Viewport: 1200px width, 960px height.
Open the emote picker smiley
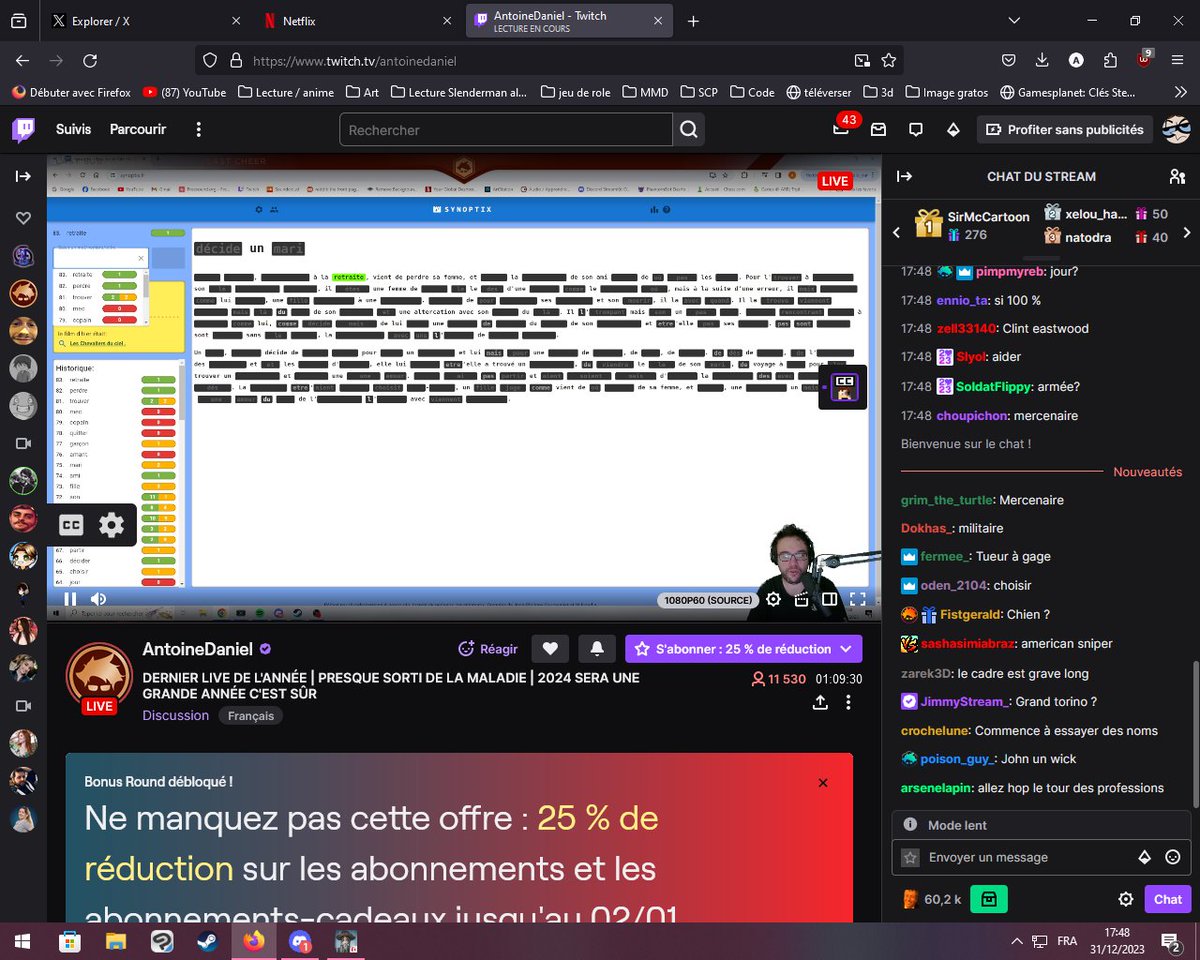[x=1173, y=857]
